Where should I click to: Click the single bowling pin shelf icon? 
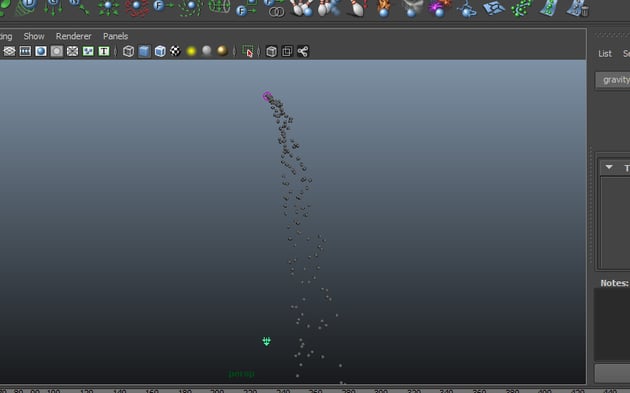pyautogui.click(x=358, y=8)
